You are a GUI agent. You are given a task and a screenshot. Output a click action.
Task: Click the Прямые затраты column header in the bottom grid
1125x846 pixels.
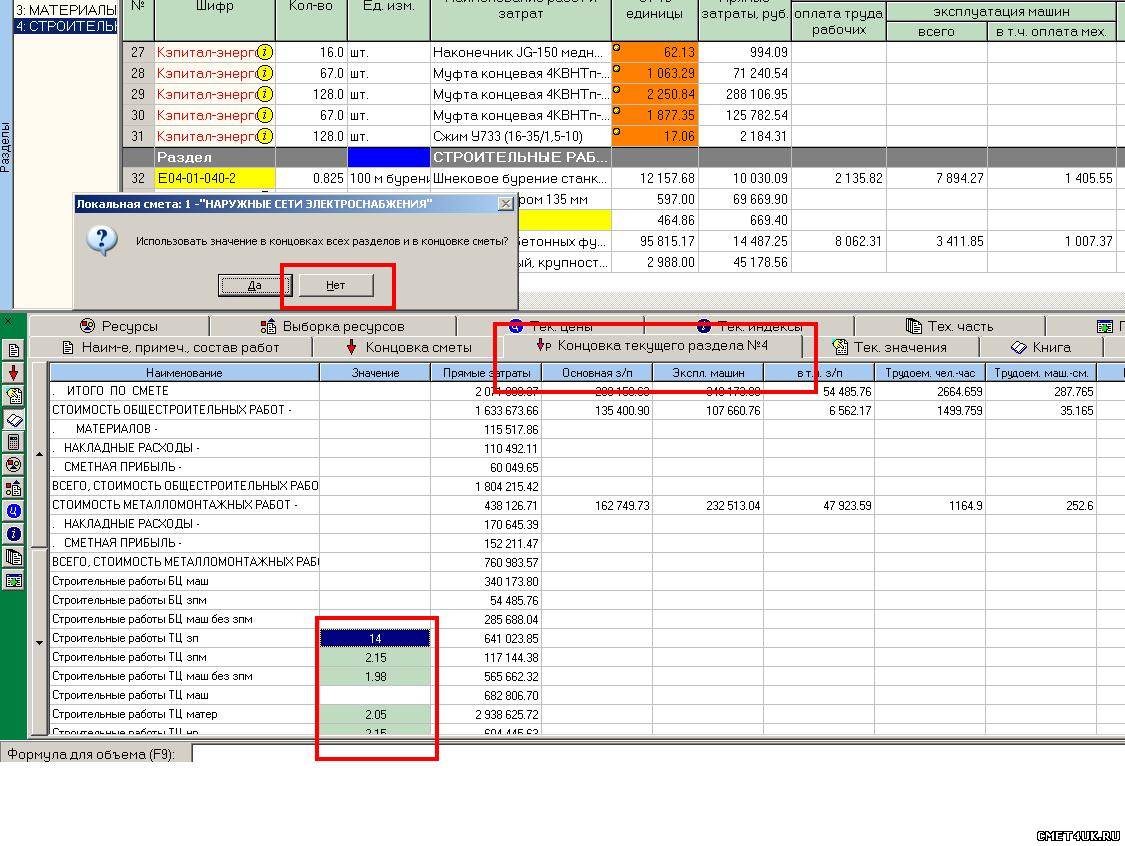point(486,372)
